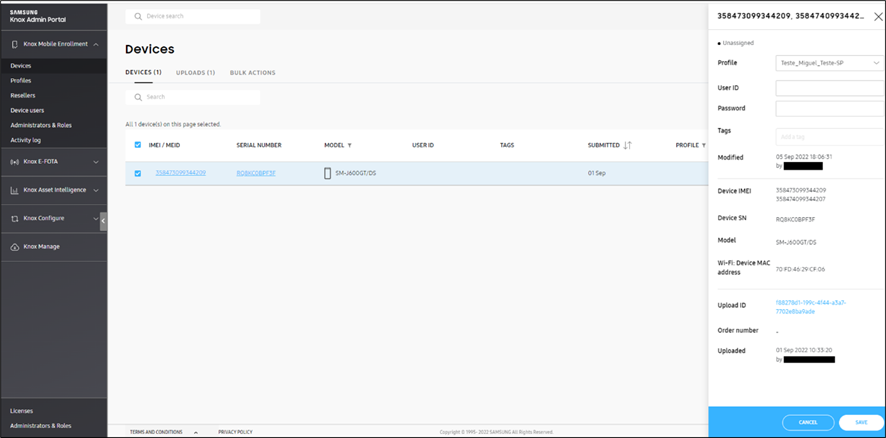Open the Privacy Policy footer link
886x438 pixels.
tap(235, 432)
